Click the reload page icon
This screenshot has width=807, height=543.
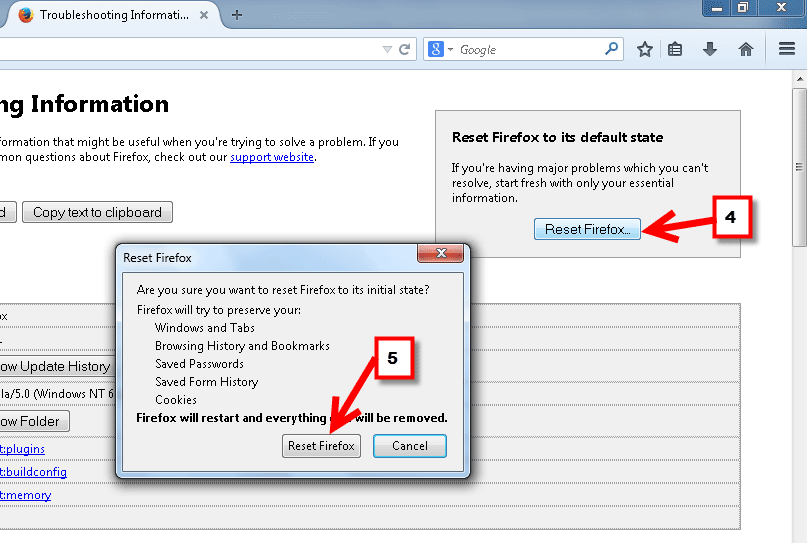click(405, 49)
